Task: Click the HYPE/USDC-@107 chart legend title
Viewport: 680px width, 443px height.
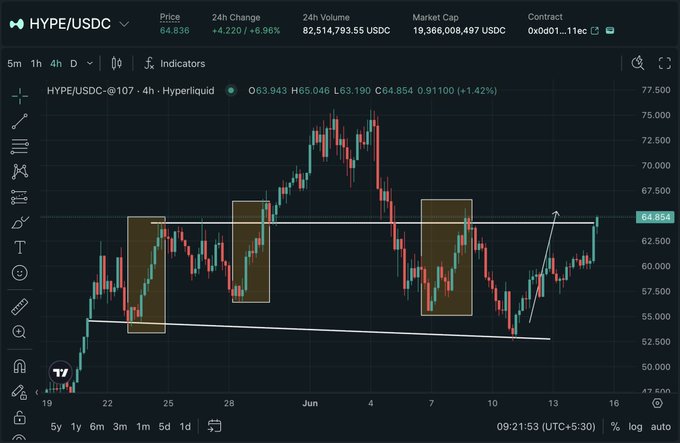Action: 131,91
